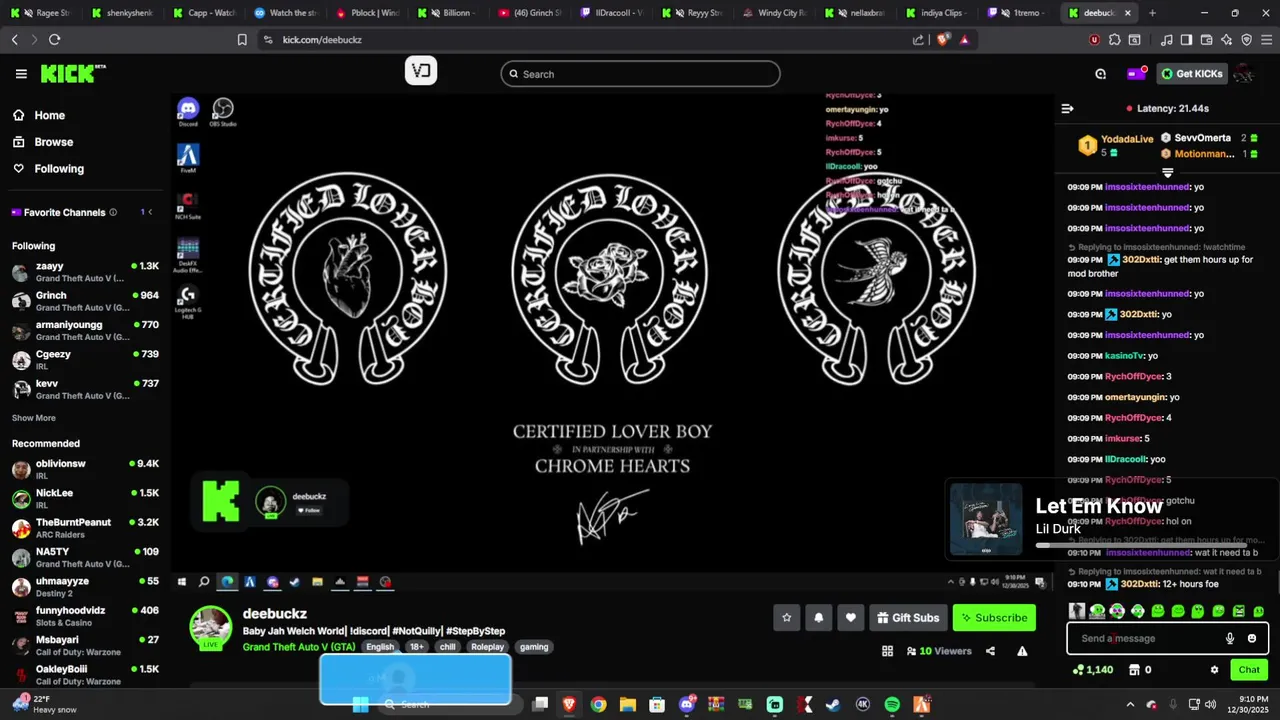Open Grinch channel in Following list
This screenshot has height=720, width=1280.
(85, 301)
